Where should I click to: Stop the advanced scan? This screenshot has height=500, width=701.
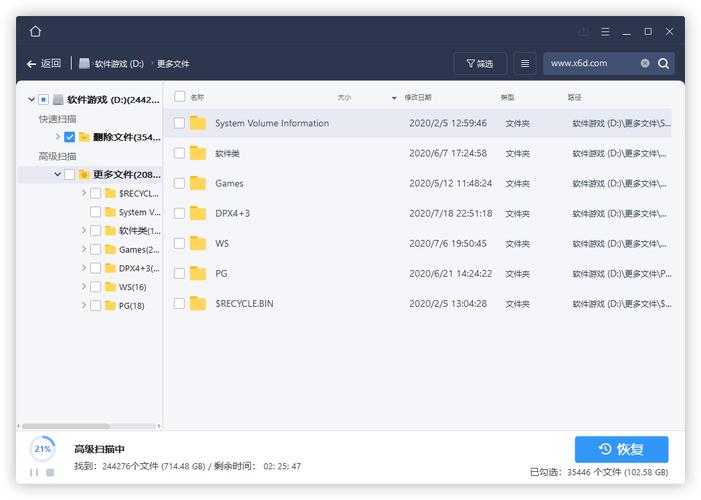tap(50, 472)
